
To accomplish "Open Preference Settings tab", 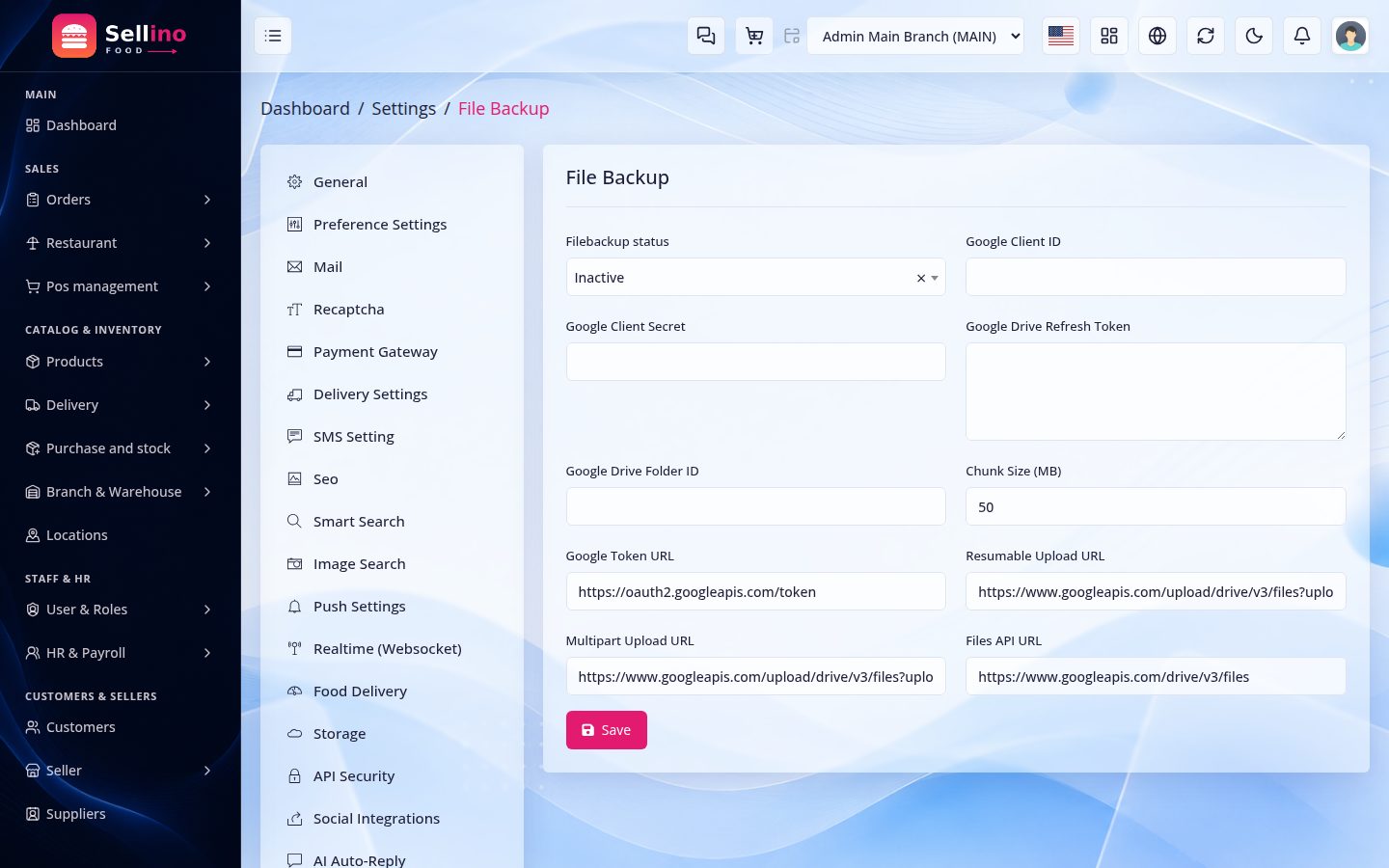I will pyautogui.click(x=392, y=225).
